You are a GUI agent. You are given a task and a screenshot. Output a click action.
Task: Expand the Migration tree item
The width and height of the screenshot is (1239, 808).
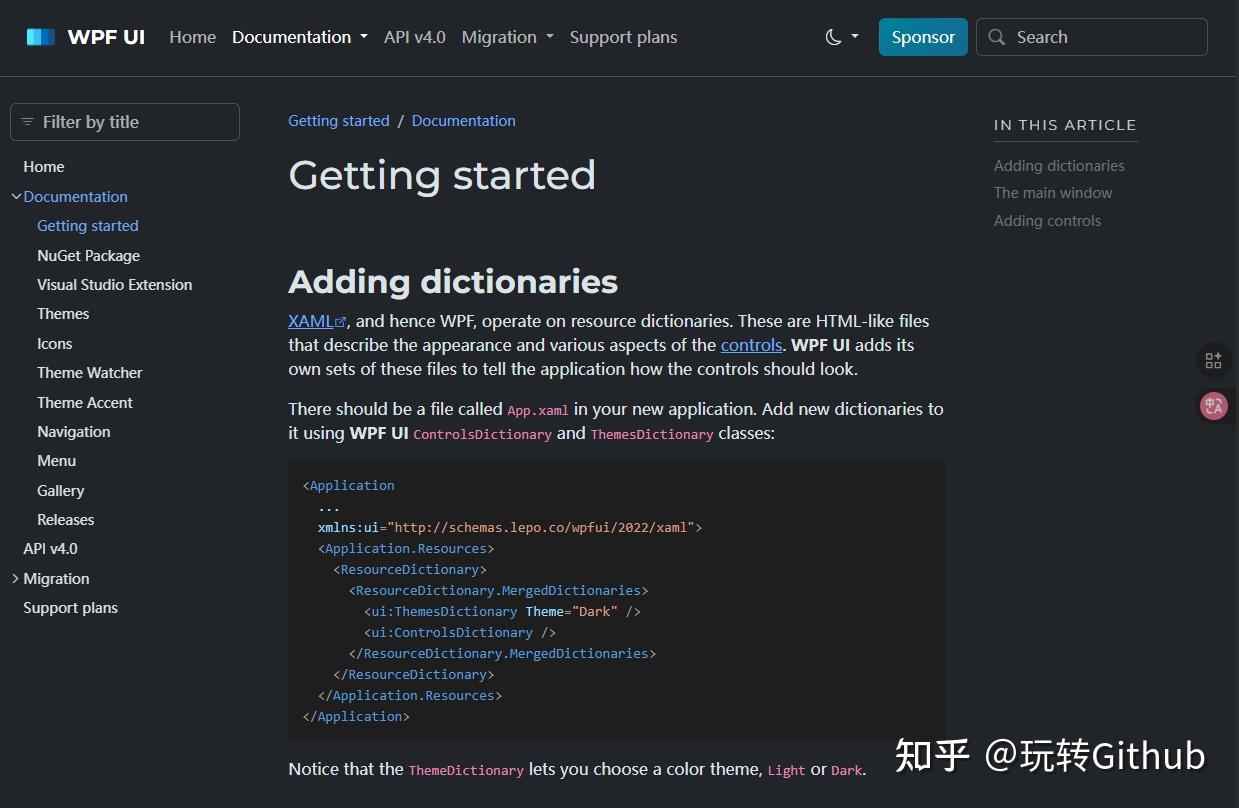point(16,579)
